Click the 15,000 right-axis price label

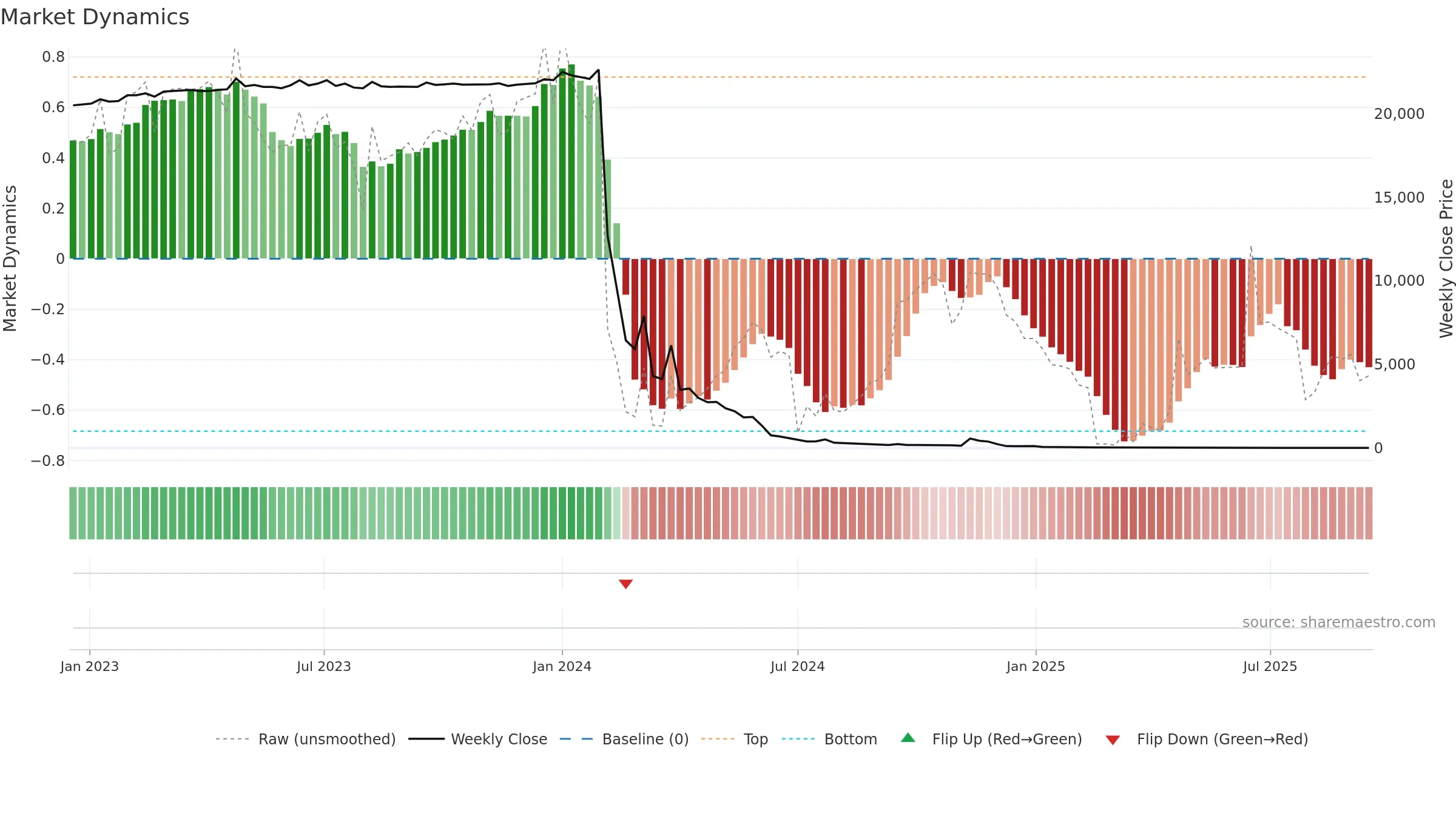coord(1399,198)
